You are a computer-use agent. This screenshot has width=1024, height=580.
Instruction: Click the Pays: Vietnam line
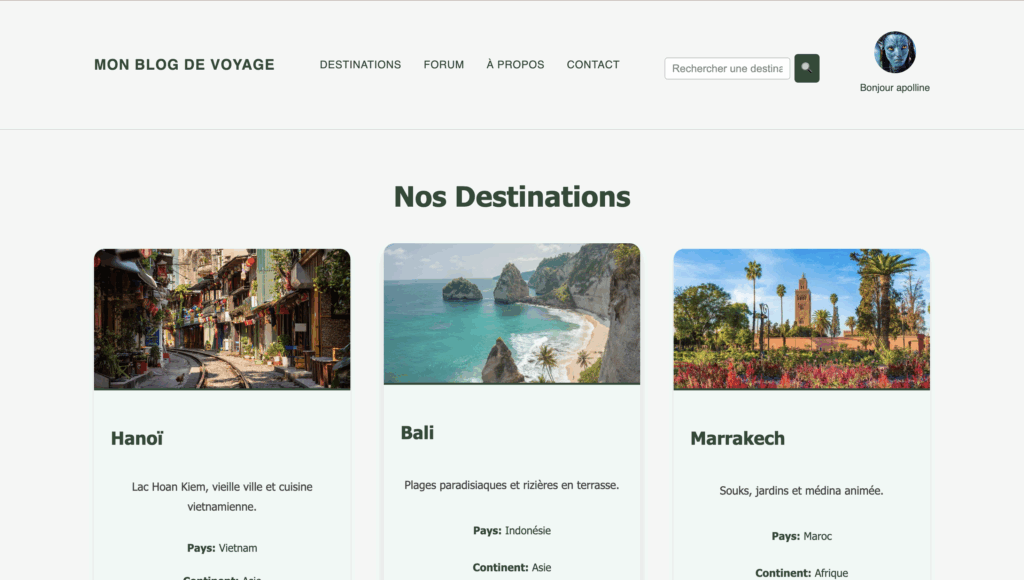(222, 548)
